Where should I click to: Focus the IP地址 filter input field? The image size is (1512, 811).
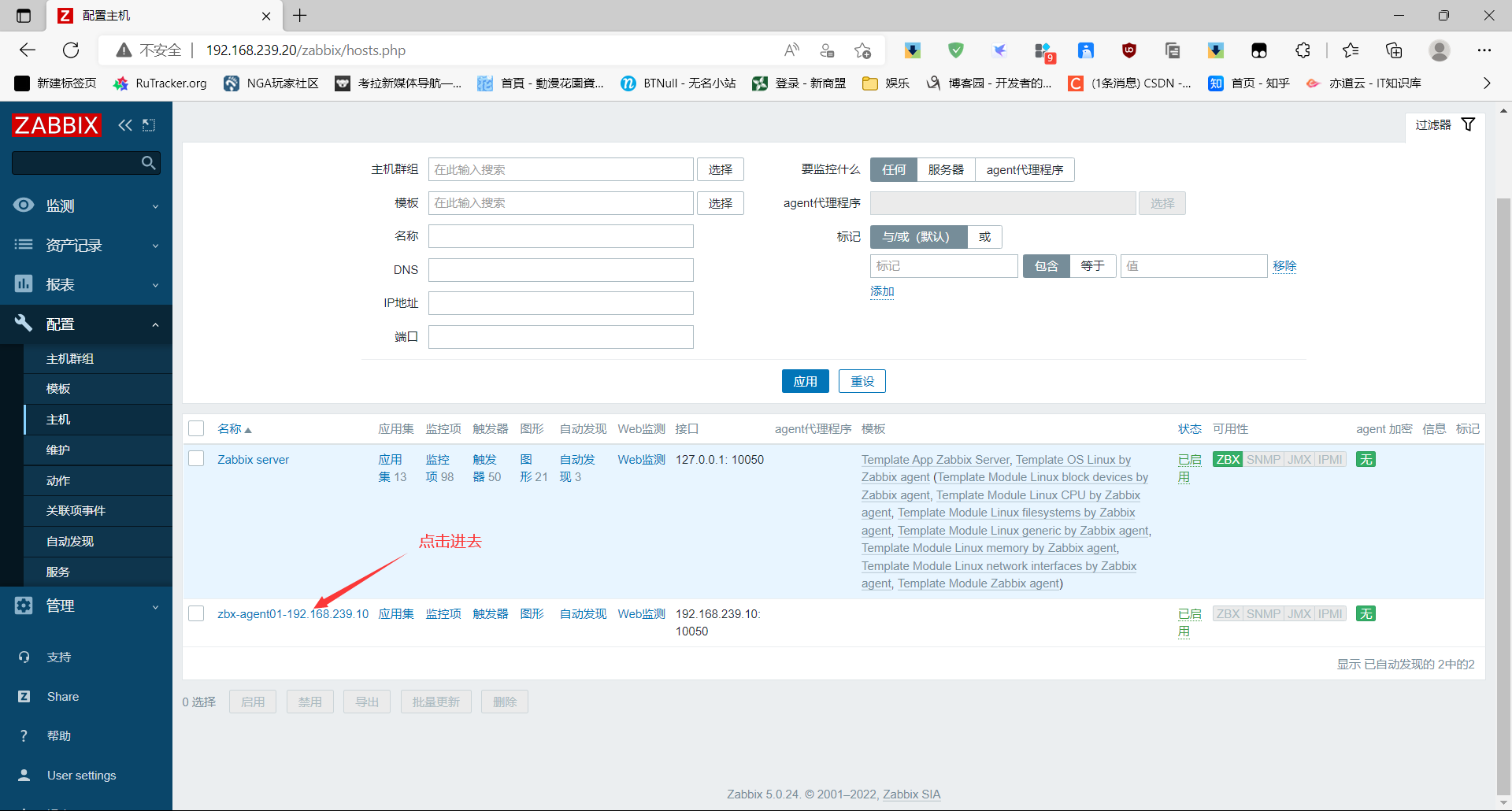(561, 303)
